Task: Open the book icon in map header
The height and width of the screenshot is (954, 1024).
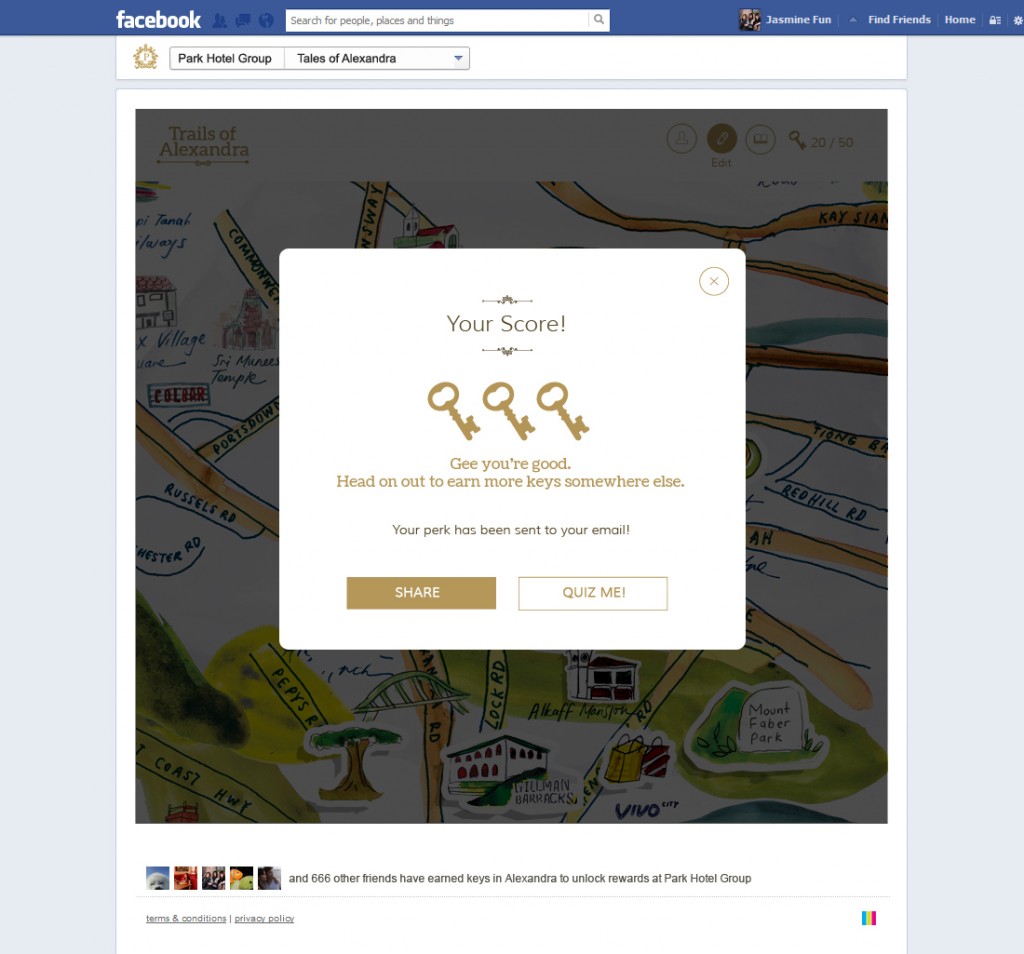Action: click(x=760, y=138)
